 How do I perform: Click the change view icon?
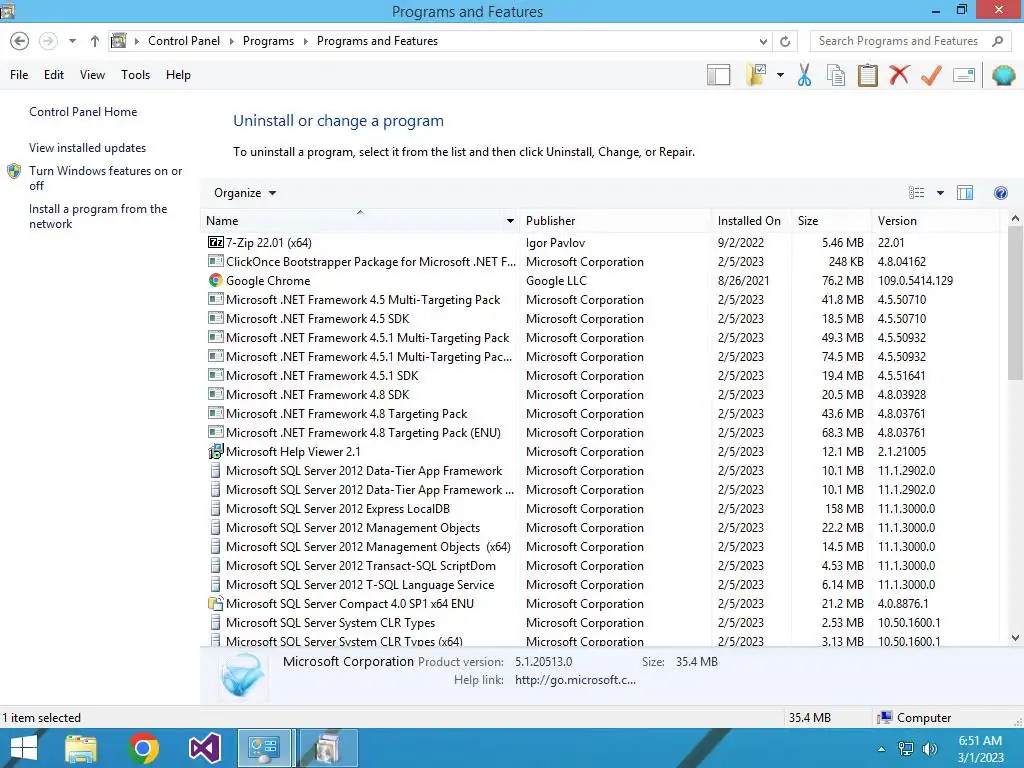pyautogui.click(x=916, y=193)
